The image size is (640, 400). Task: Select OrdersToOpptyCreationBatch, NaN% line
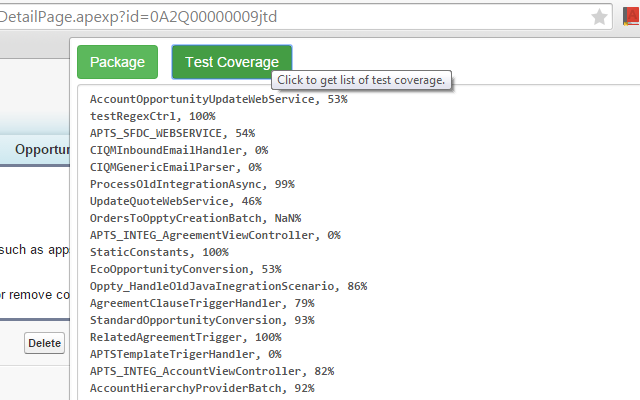pyautogui.click(x=196, y=218)
